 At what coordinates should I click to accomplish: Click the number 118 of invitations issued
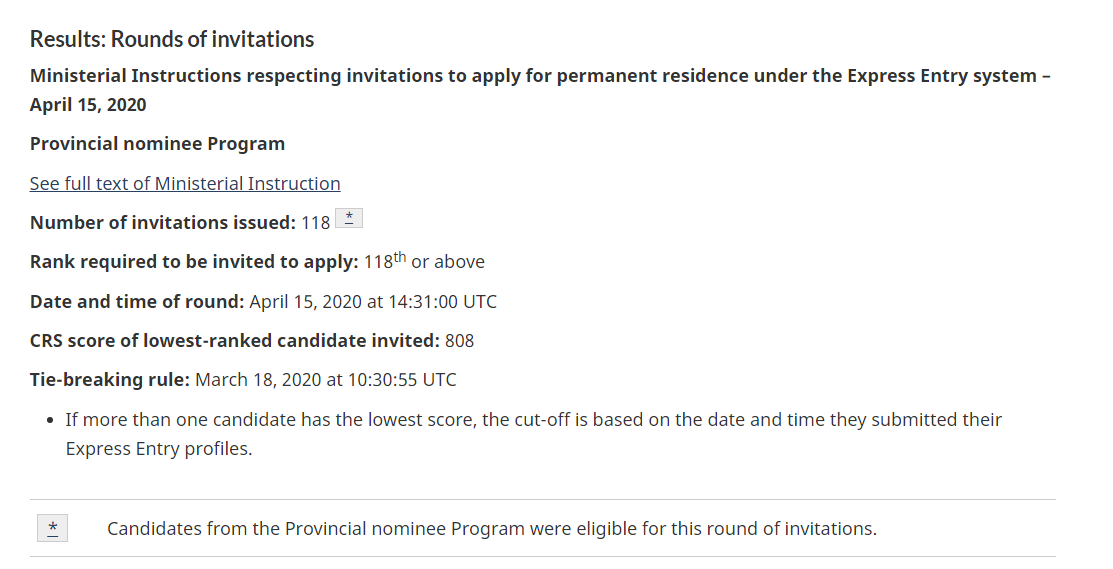point(316,222)
